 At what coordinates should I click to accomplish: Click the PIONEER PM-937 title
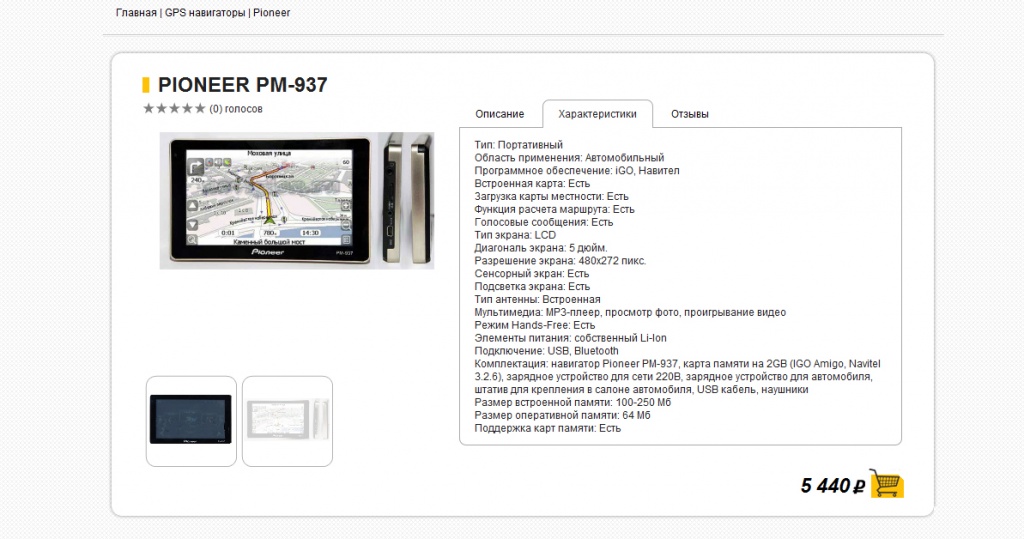[242, 85]
